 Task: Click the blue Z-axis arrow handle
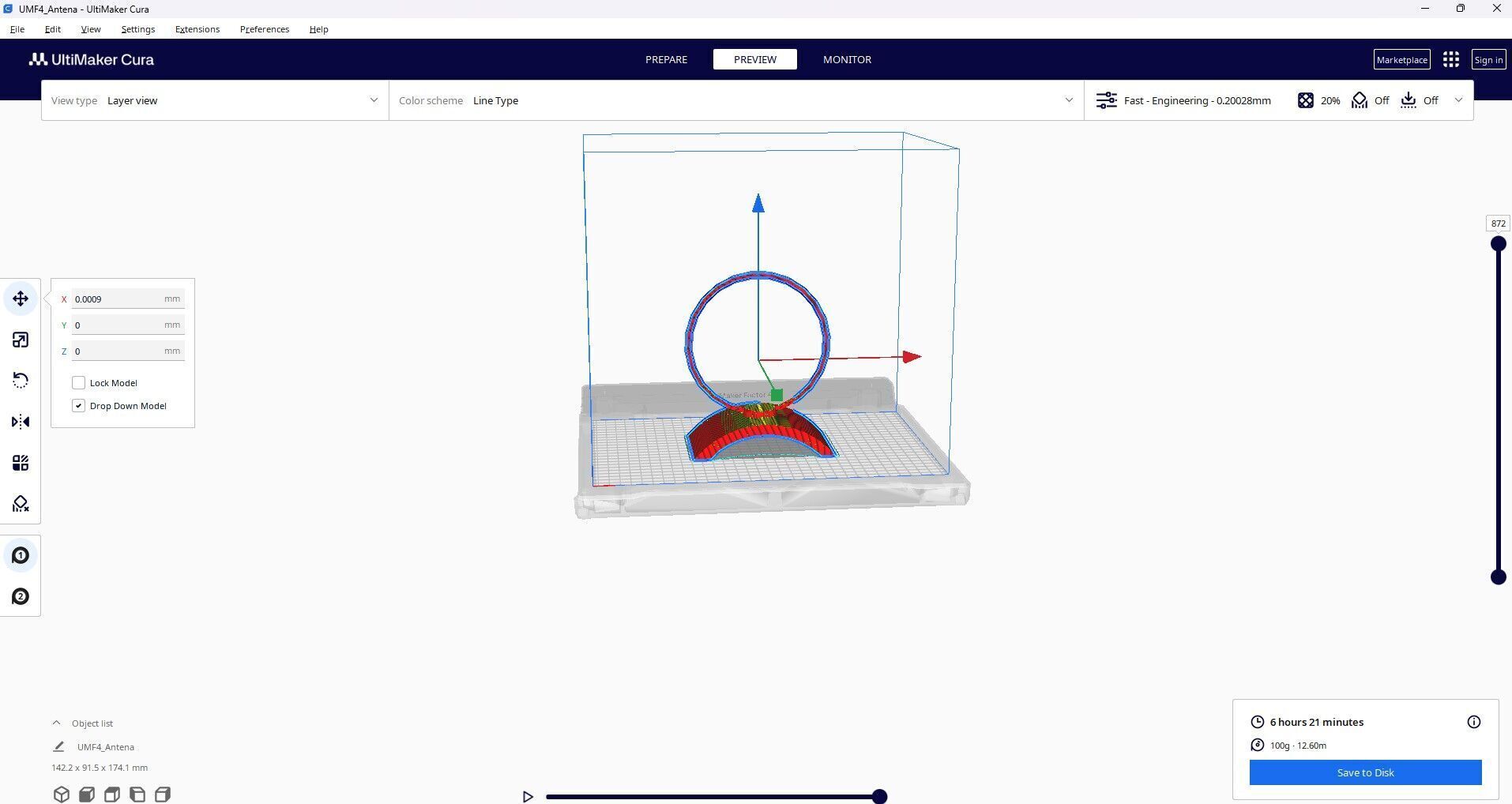pyautogui.click(x=758, y=203)
